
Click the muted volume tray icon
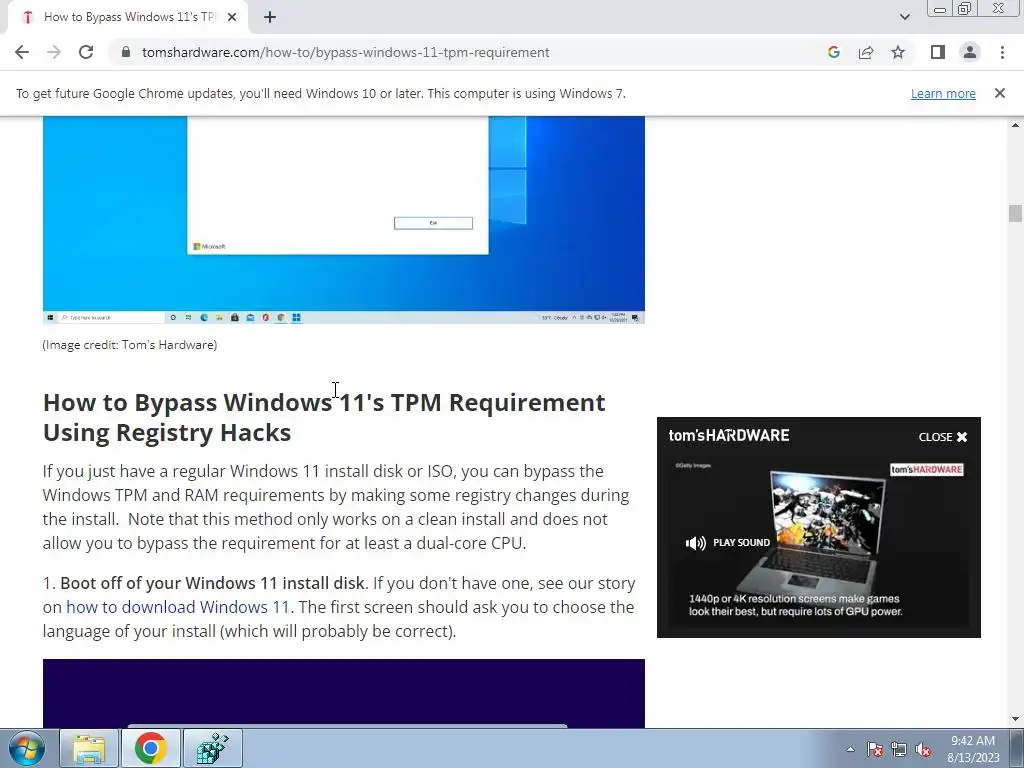click(x=923, y=750)
